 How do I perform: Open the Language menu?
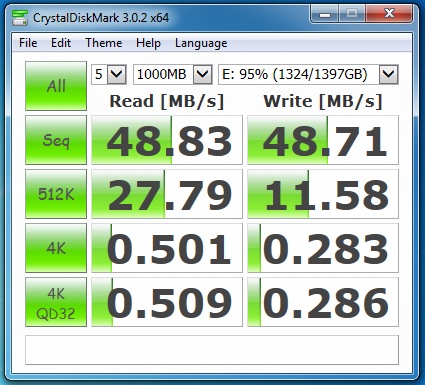(201, 43)
